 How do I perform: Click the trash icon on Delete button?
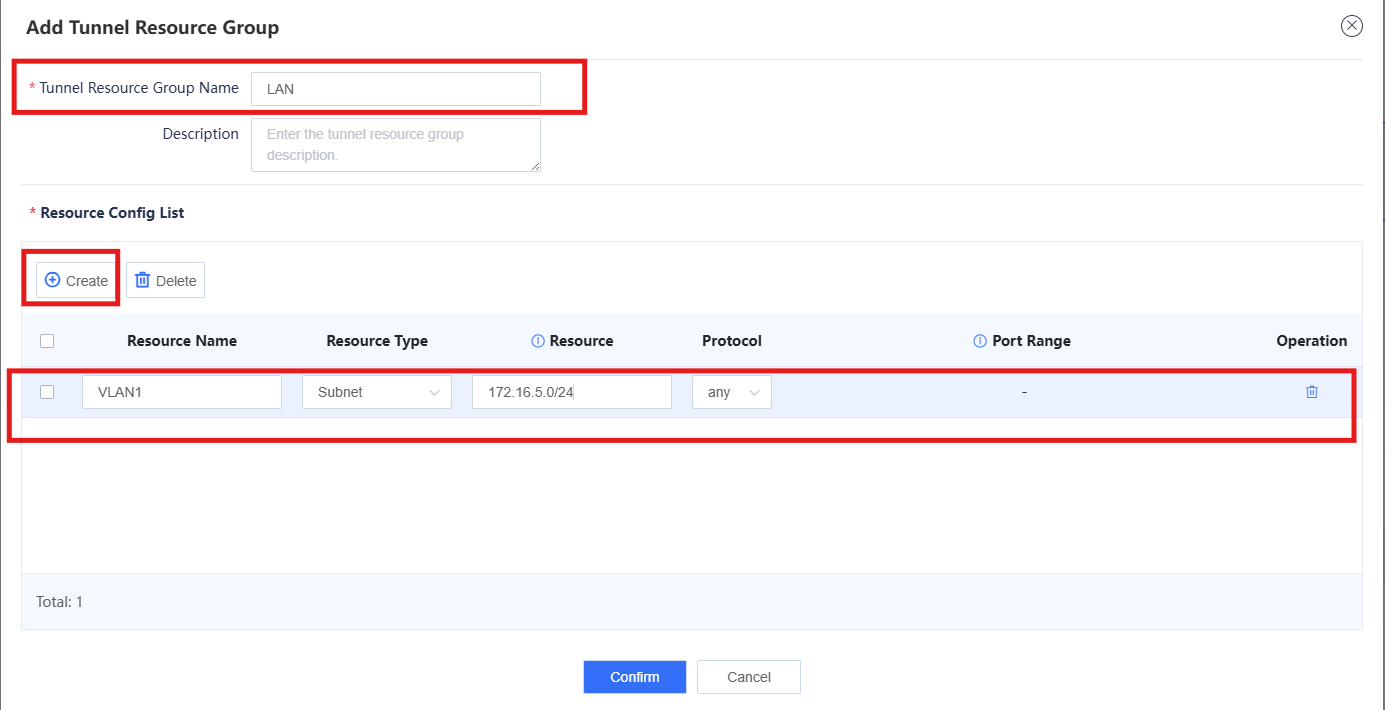[142, 280]
